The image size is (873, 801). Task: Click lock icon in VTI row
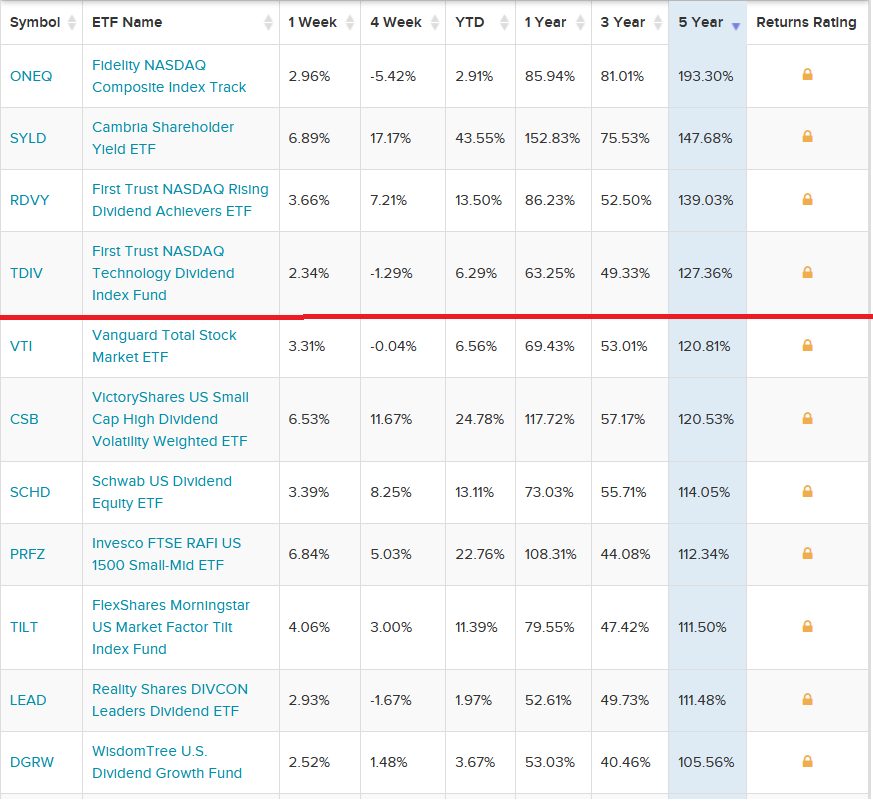pyautogui.click(x=807, y=345)
